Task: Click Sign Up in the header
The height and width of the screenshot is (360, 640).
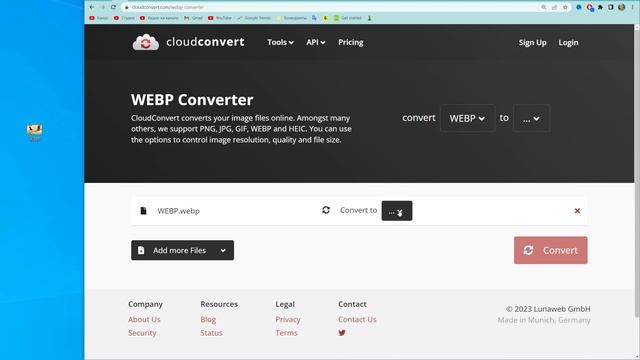Action: pyautogui.click(x=532, y=42)
